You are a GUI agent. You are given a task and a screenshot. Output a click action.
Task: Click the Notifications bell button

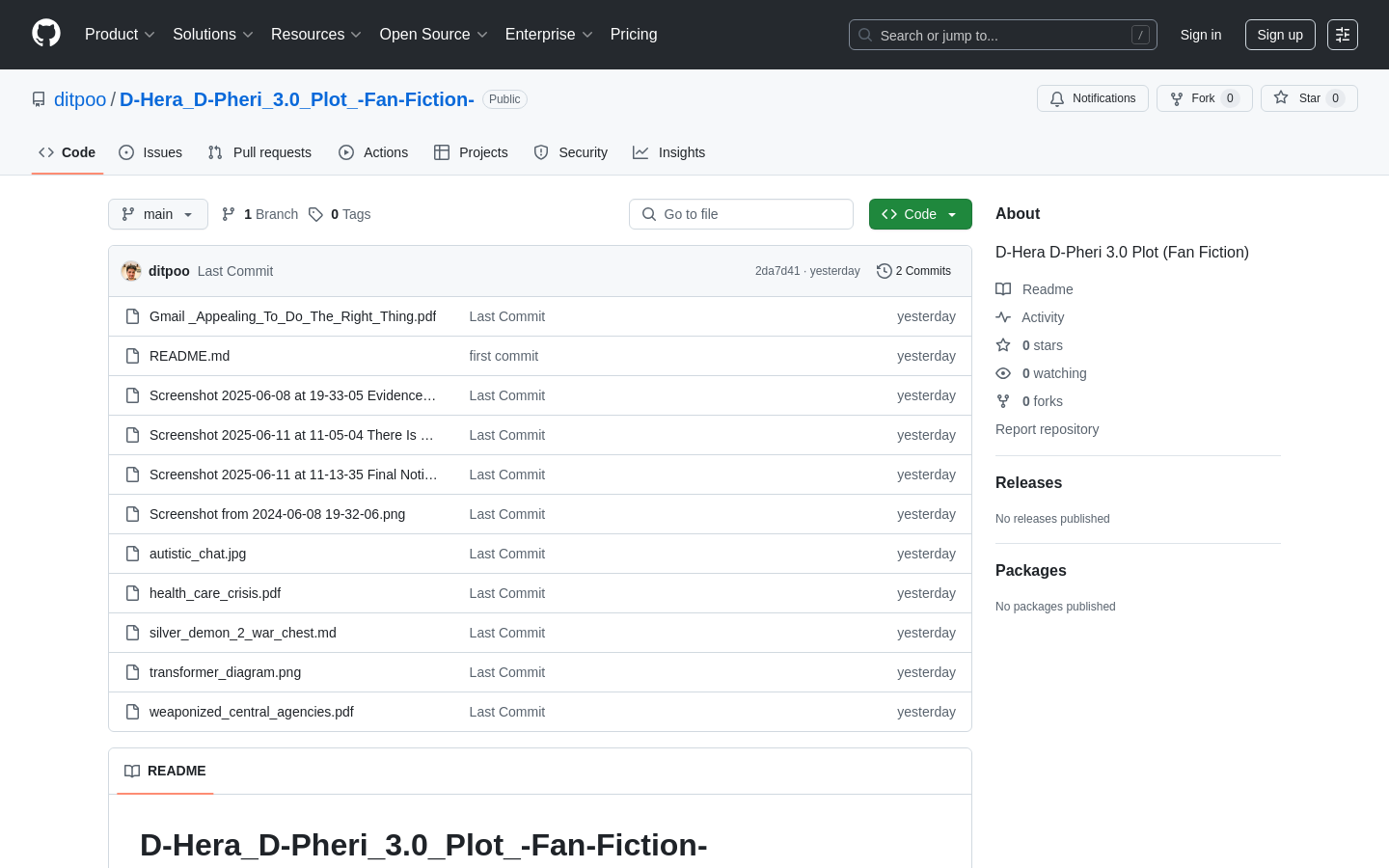coord(1092,98)
